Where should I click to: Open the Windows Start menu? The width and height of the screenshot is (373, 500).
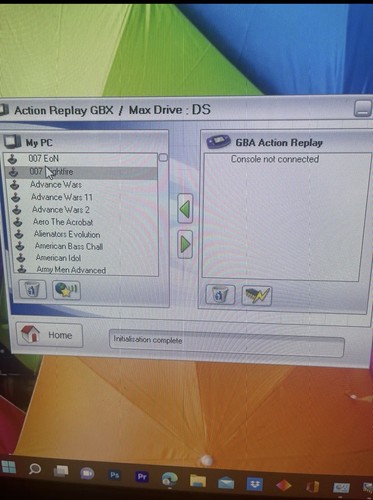coord(9,467)
